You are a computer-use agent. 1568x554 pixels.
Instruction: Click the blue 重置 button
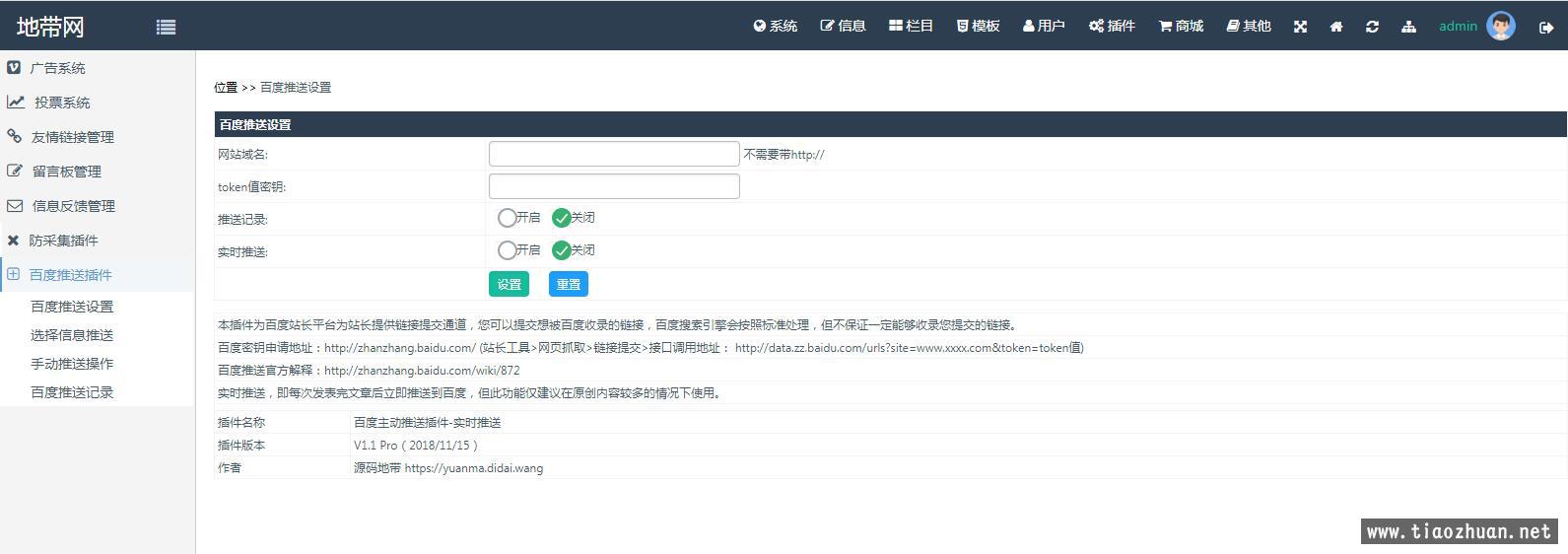coord(568,284)
